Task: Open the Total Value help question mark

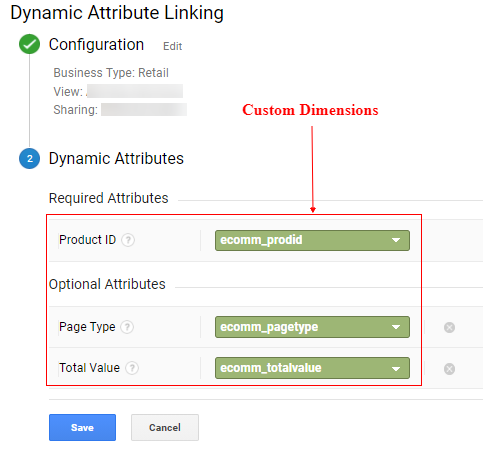Action: click(132, 368)
